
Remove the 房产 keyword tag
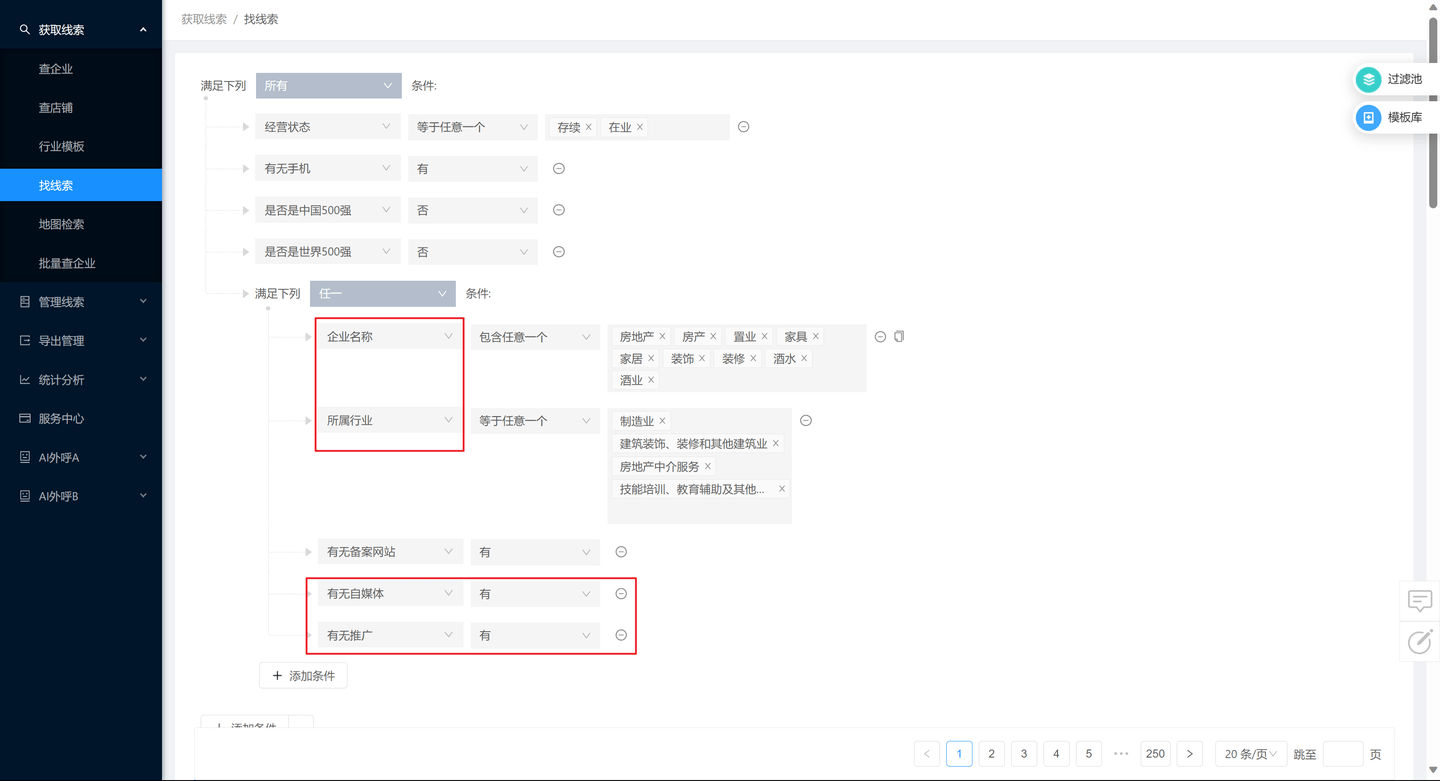[x=713, y=337]
